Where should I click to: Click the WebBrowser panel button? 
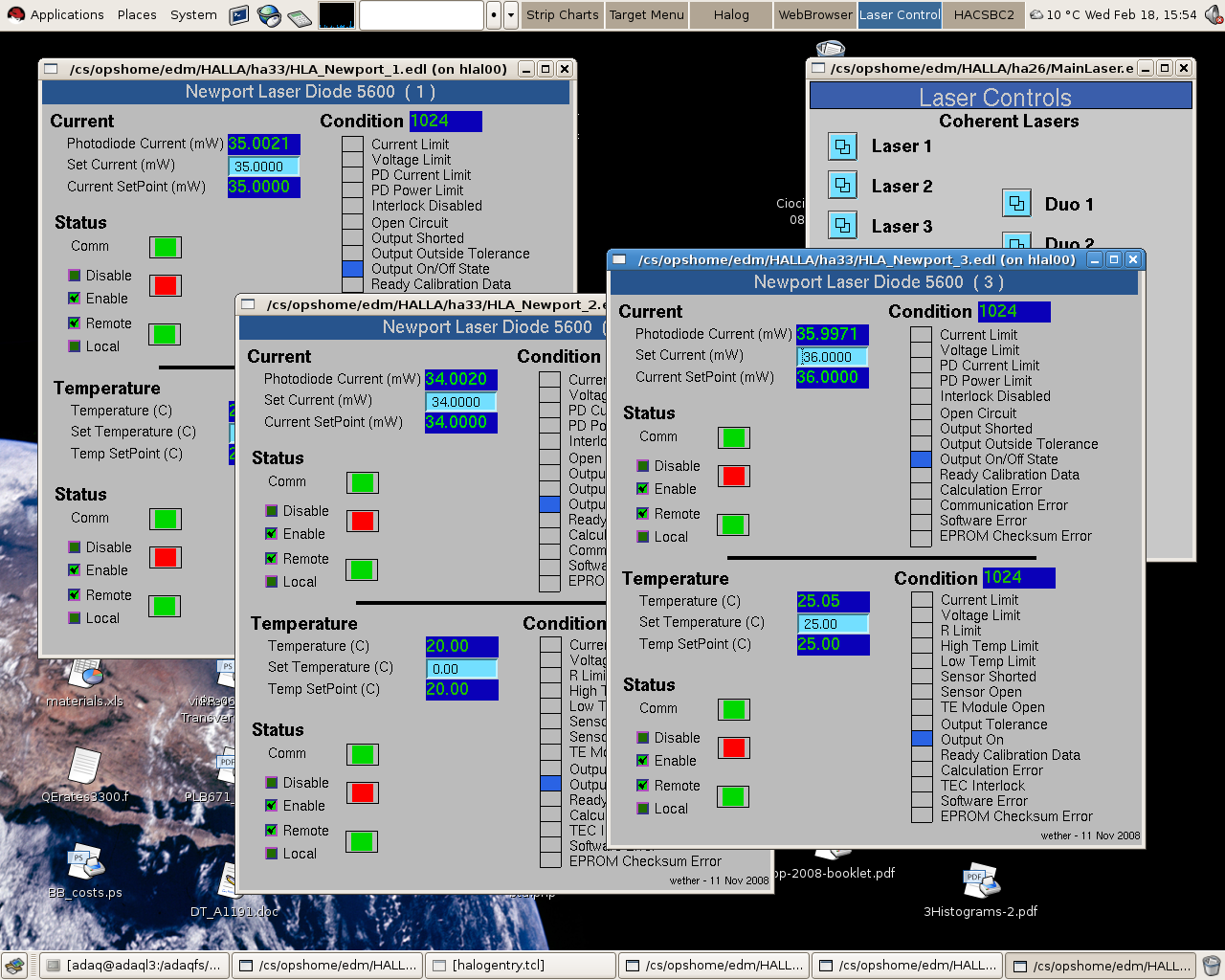pos(815,14)
